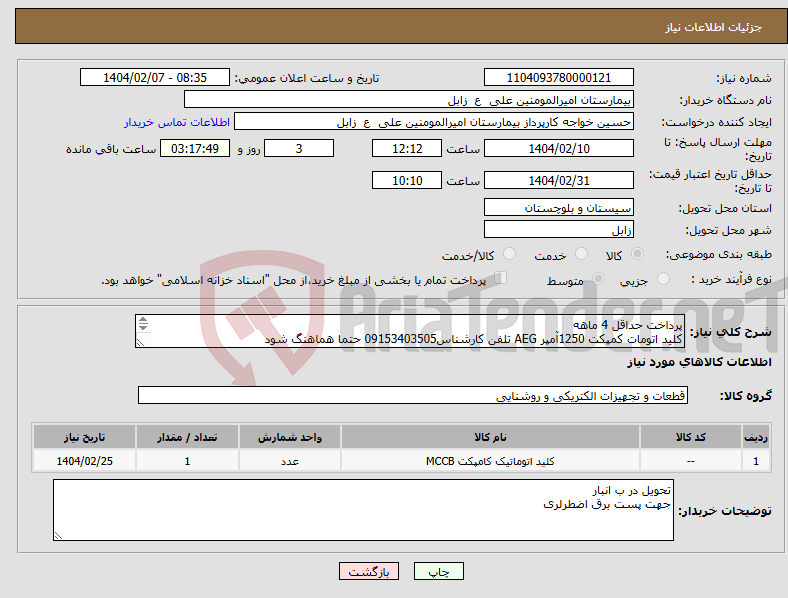Select the جزیی purchase type radio
The height and width of the screenshot is (598, 788).
[x=663, y=278]
